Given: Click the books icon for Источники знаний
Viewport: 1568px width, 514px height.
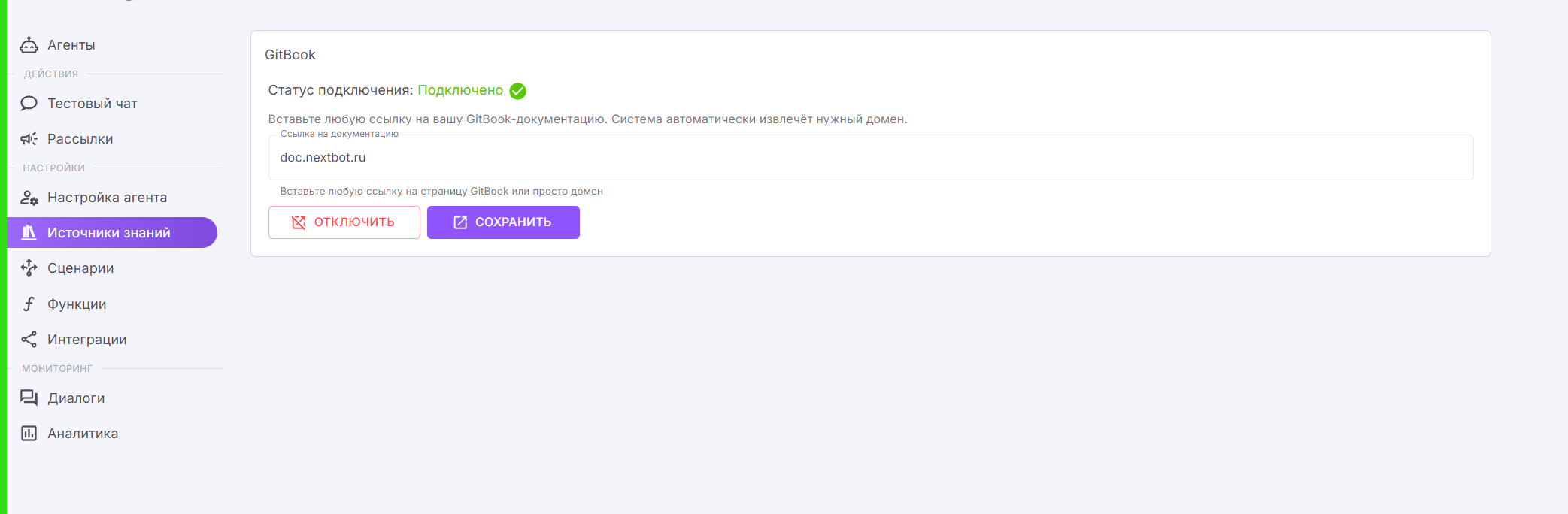Looking at the screenshot, I should (x=29, y=233).
